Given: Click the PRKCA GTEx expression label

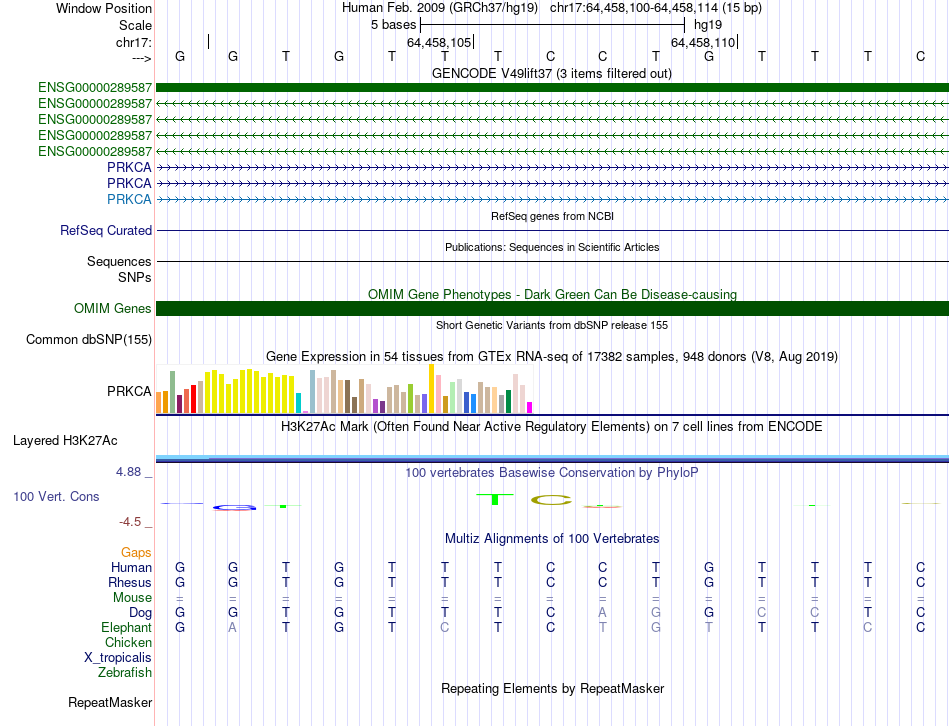Looking at the screenshot, I should click(129, 391).
